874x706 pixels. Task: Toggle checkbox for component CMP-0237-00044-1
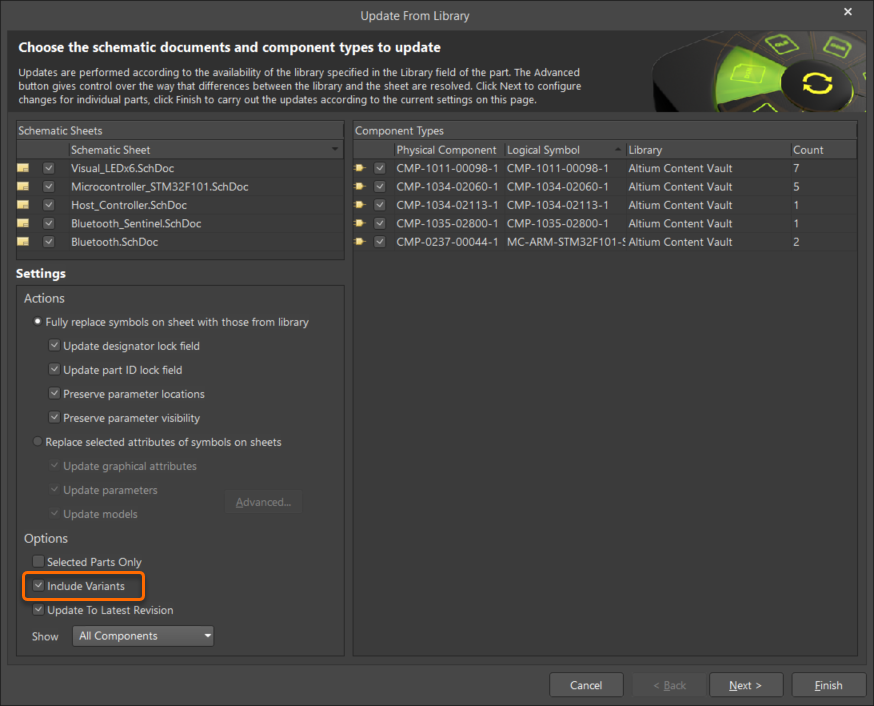click(380, 241)
